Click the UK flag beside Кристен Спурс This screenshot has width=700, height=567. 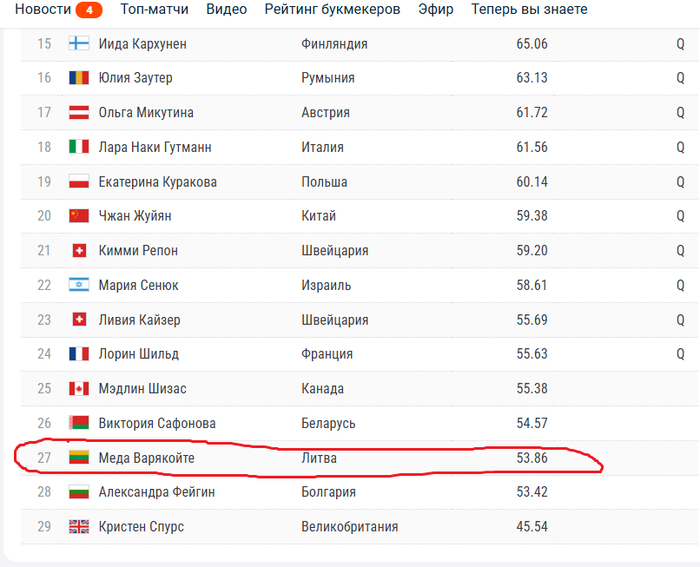(x=79, y=526)
